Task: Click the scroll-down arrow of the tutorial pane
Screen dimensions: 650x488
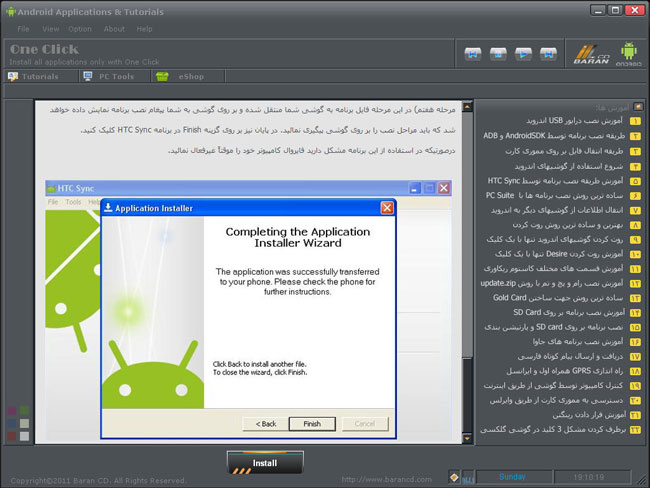Action: (x=467, y=438)
